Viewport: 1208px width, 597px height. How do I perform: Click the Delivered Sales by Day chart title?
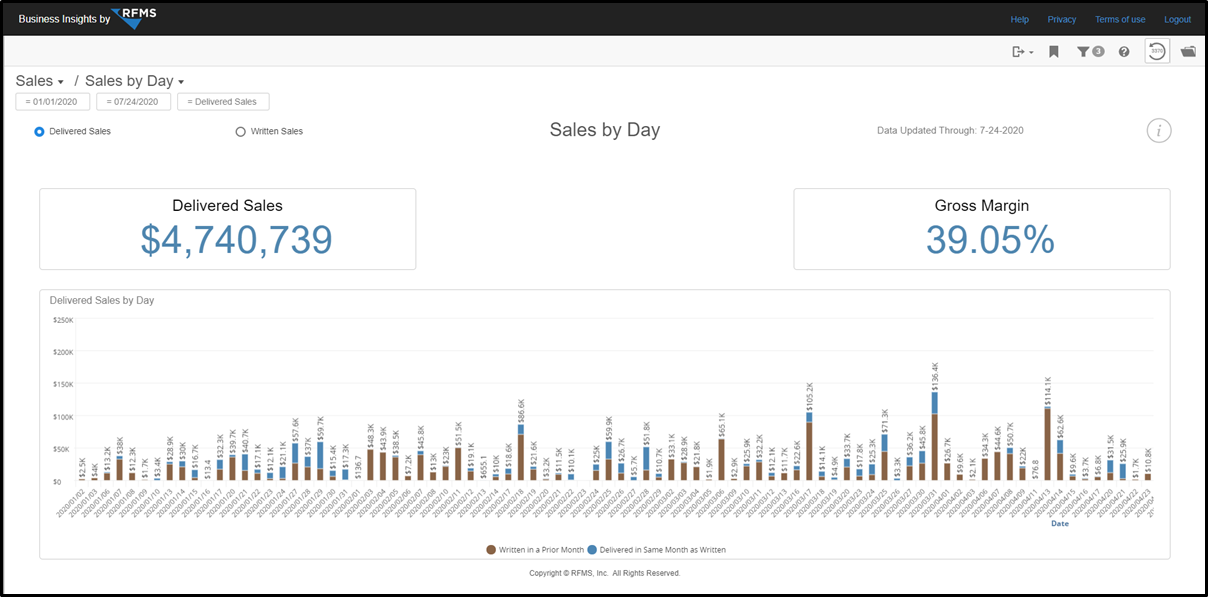click(x=102, y=300)
